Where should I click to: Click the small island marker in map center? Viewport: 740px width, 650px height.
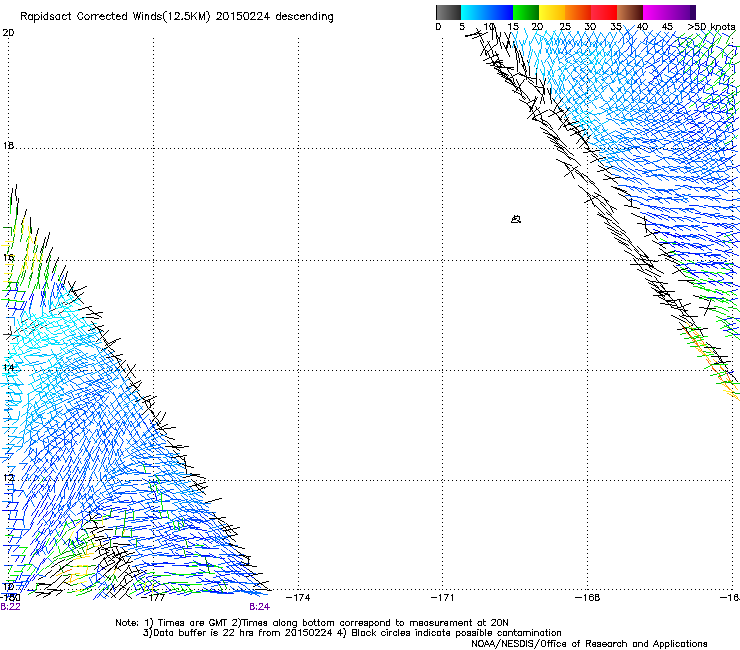[516, 219]
